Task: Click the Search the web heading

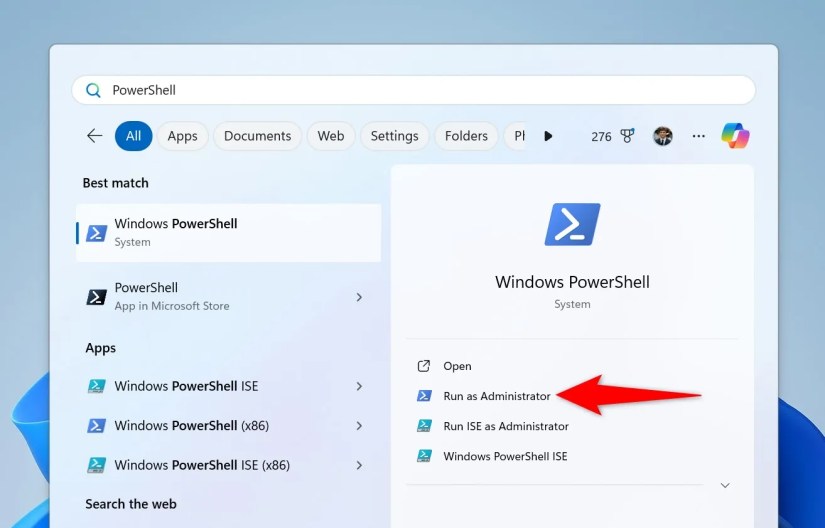Action: click(x=131, y=504)
